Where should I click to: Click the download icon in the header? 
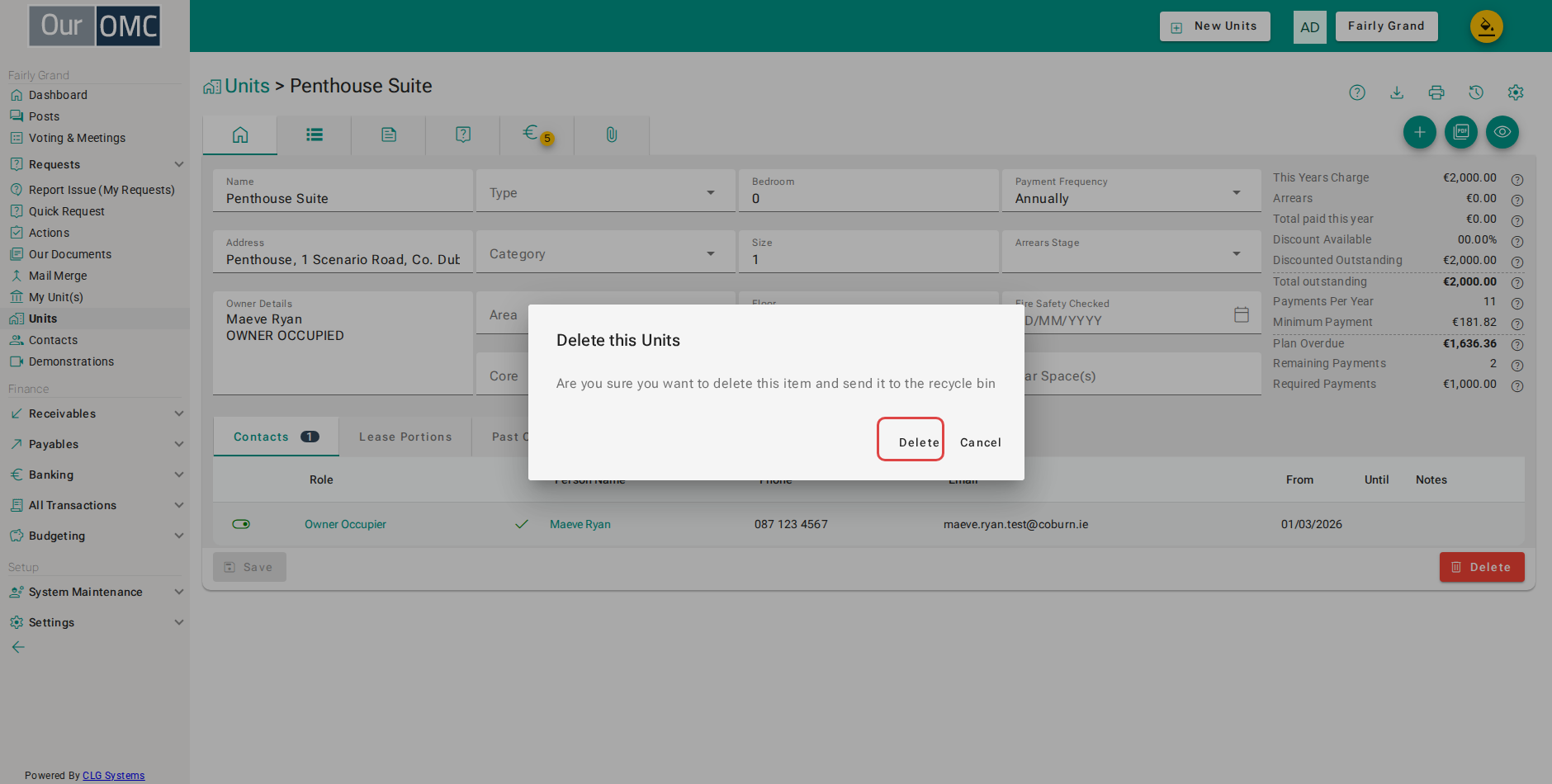(1397, 92)
